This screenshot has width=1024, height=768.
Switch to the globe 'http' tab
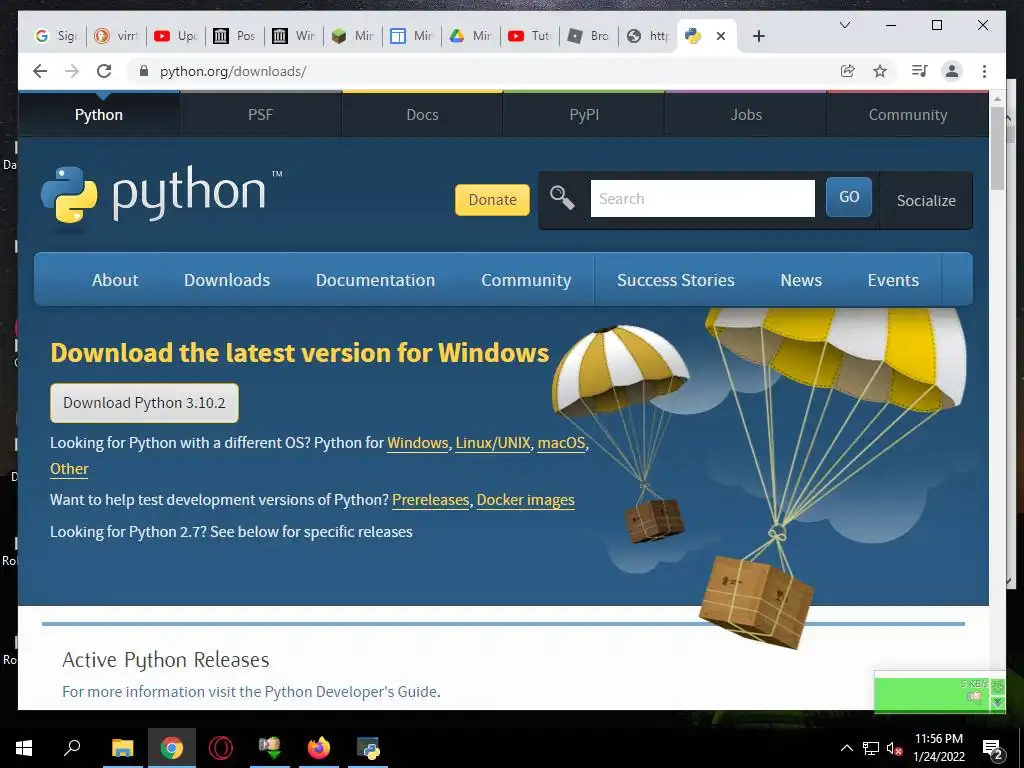[x=647, y=36]
